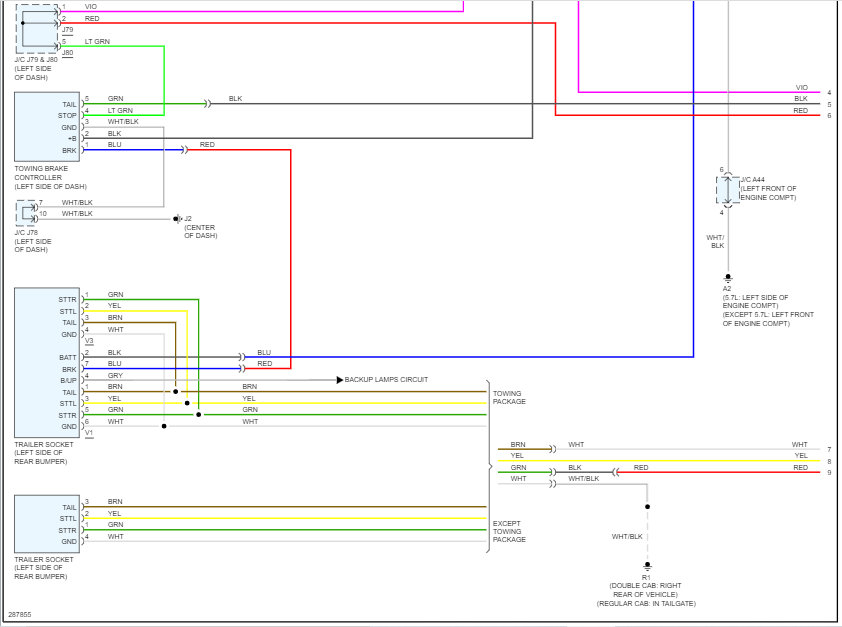Select the +B terminal on brake controller

(x=72, y=139)
